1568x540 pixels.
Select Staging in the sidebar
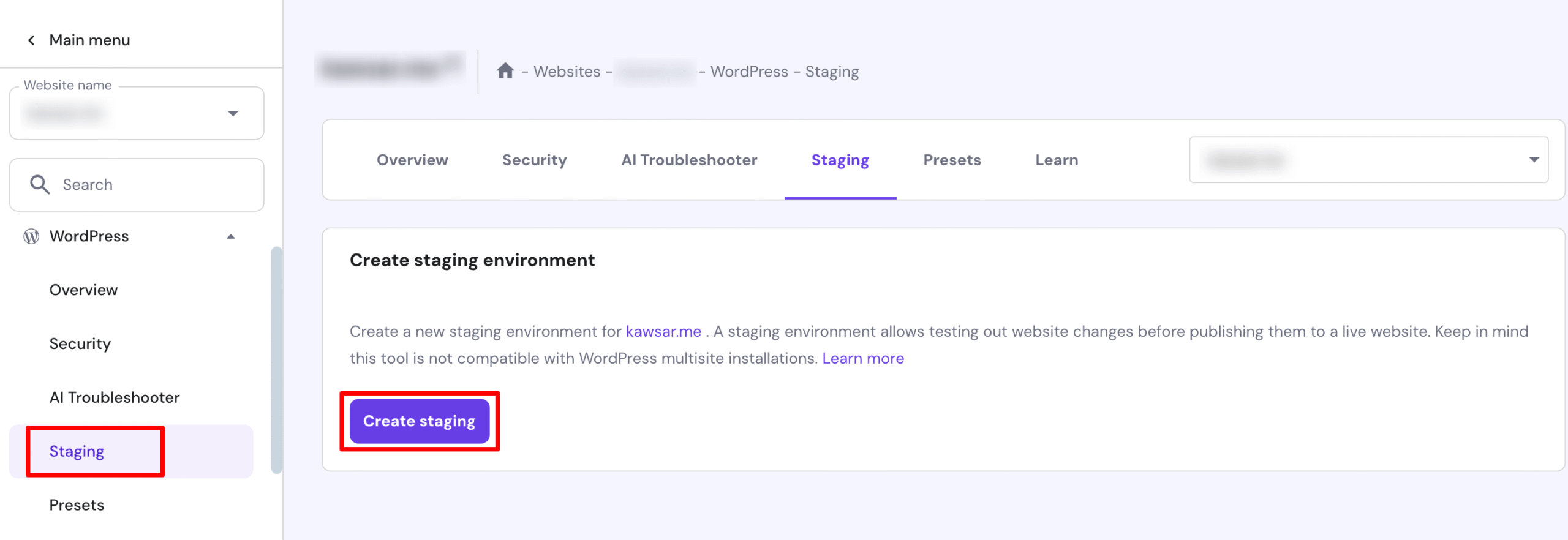77,451
